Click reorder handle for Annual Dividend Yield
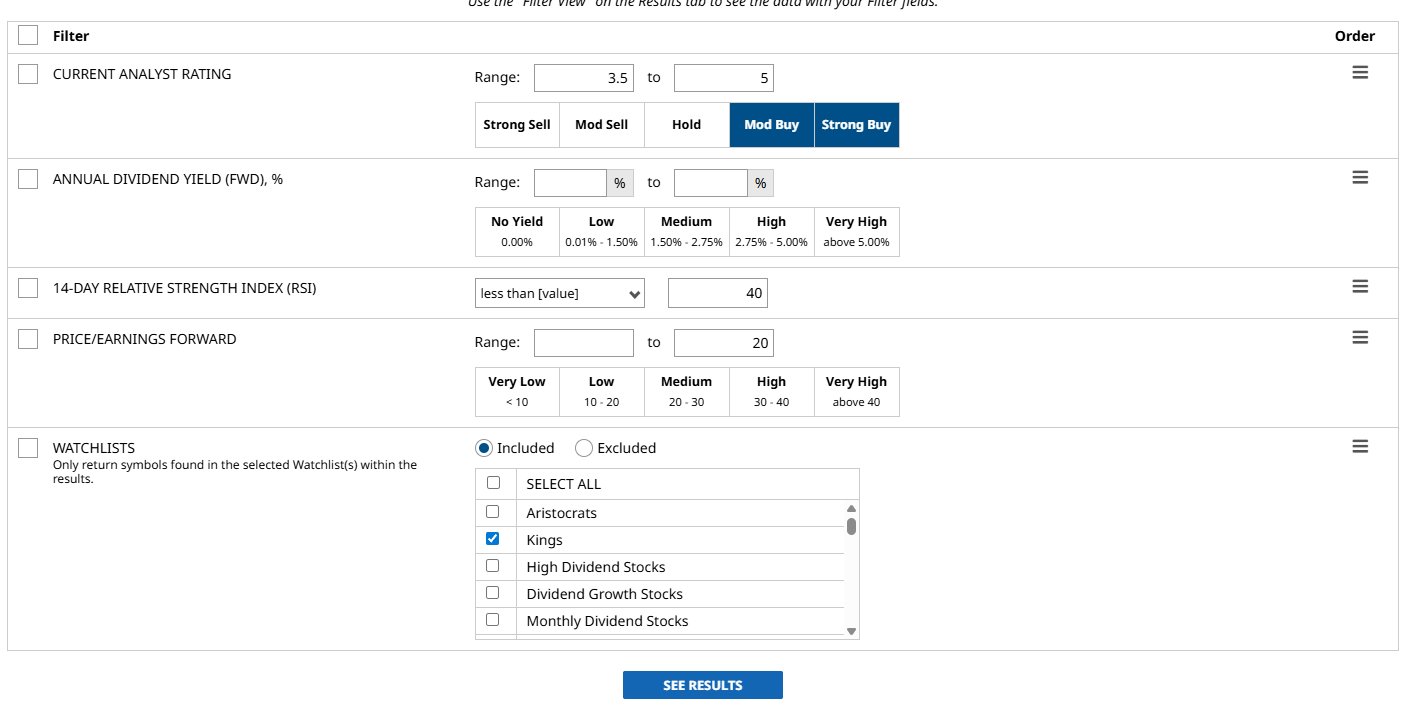 (1360, 177)
